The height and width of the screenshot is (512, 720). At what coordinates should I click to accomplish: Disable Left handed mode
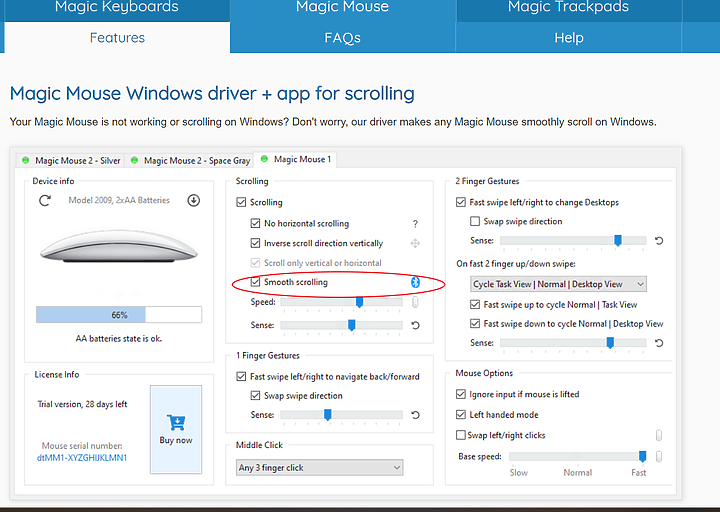tap(461, 415)
